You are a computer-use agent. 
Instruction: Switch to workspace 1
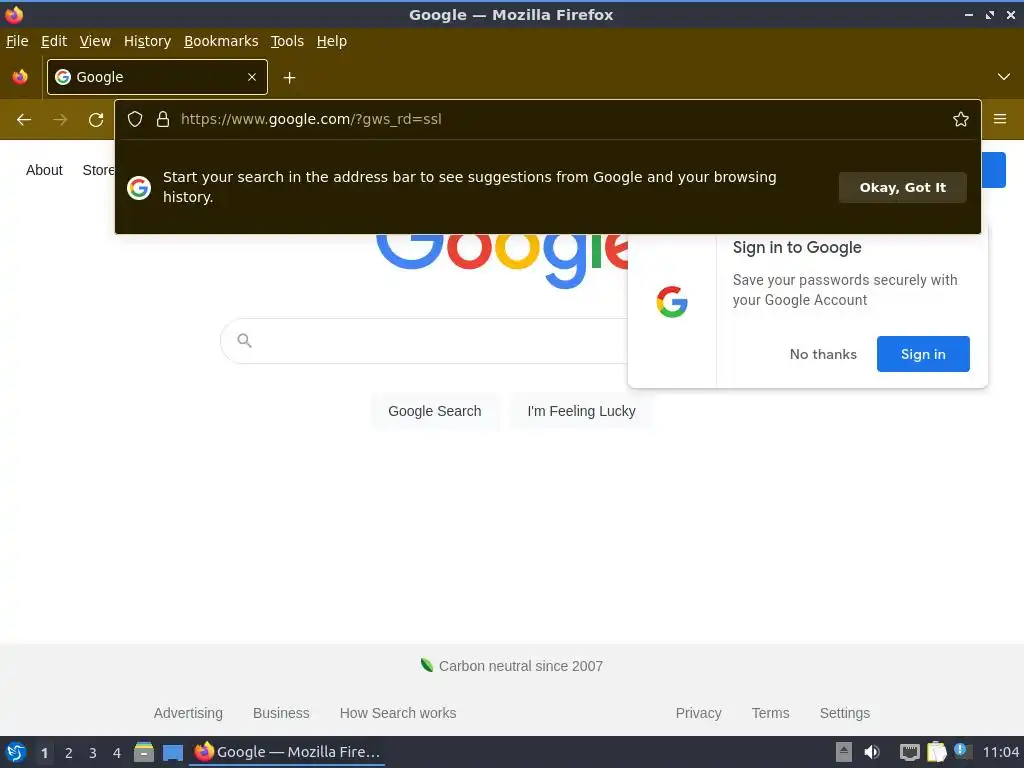pos(44,753)
